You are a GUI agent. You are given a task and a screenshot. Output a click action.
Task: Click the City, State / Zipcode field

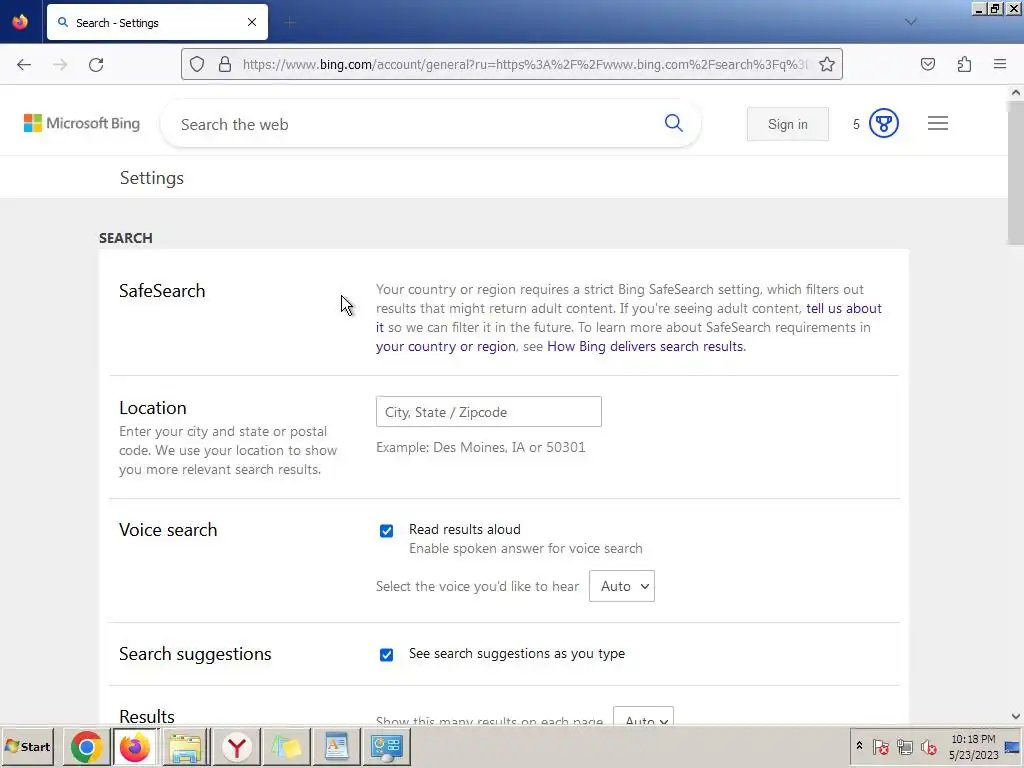[488, 412]
